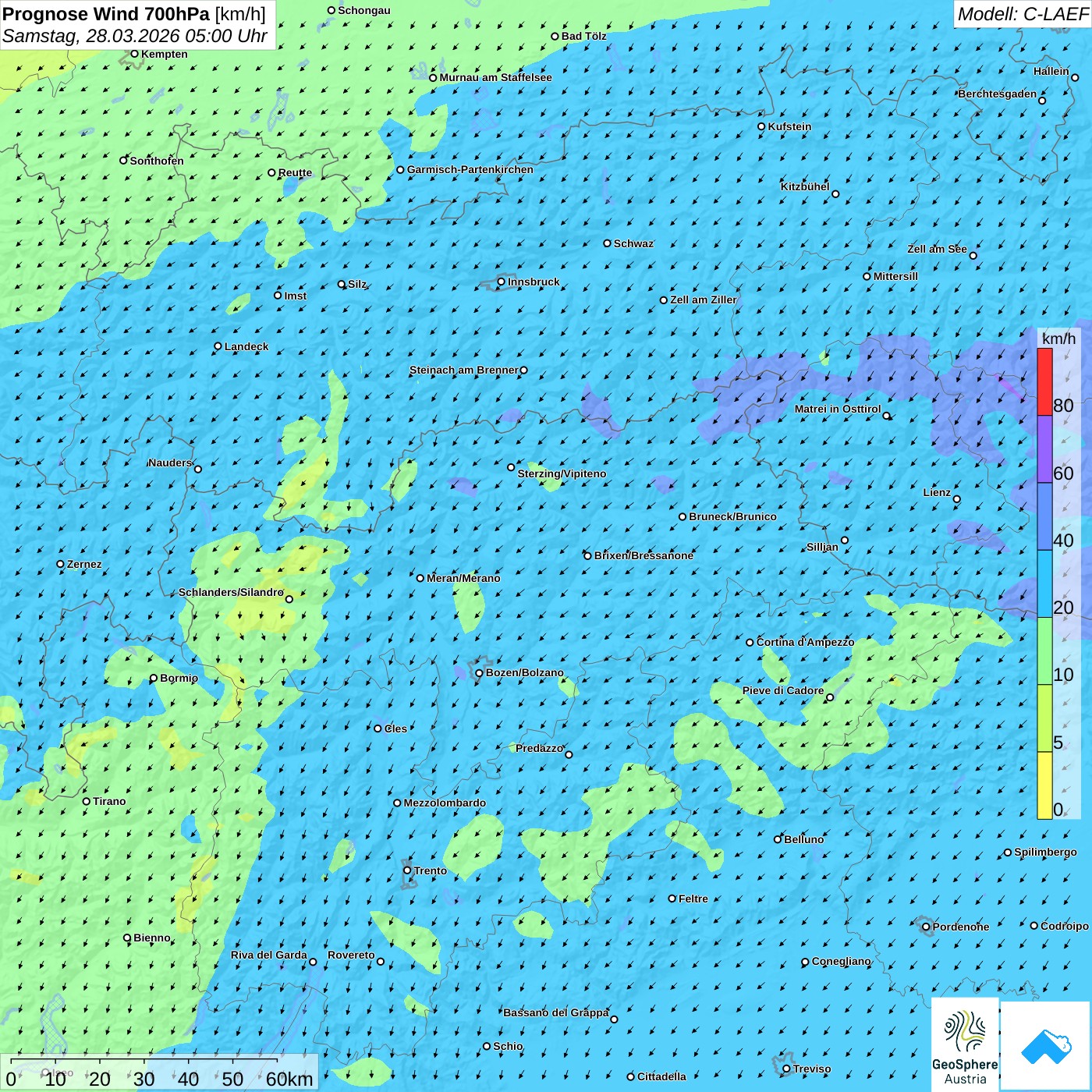Click the Belluno location dot

(778, 839)
